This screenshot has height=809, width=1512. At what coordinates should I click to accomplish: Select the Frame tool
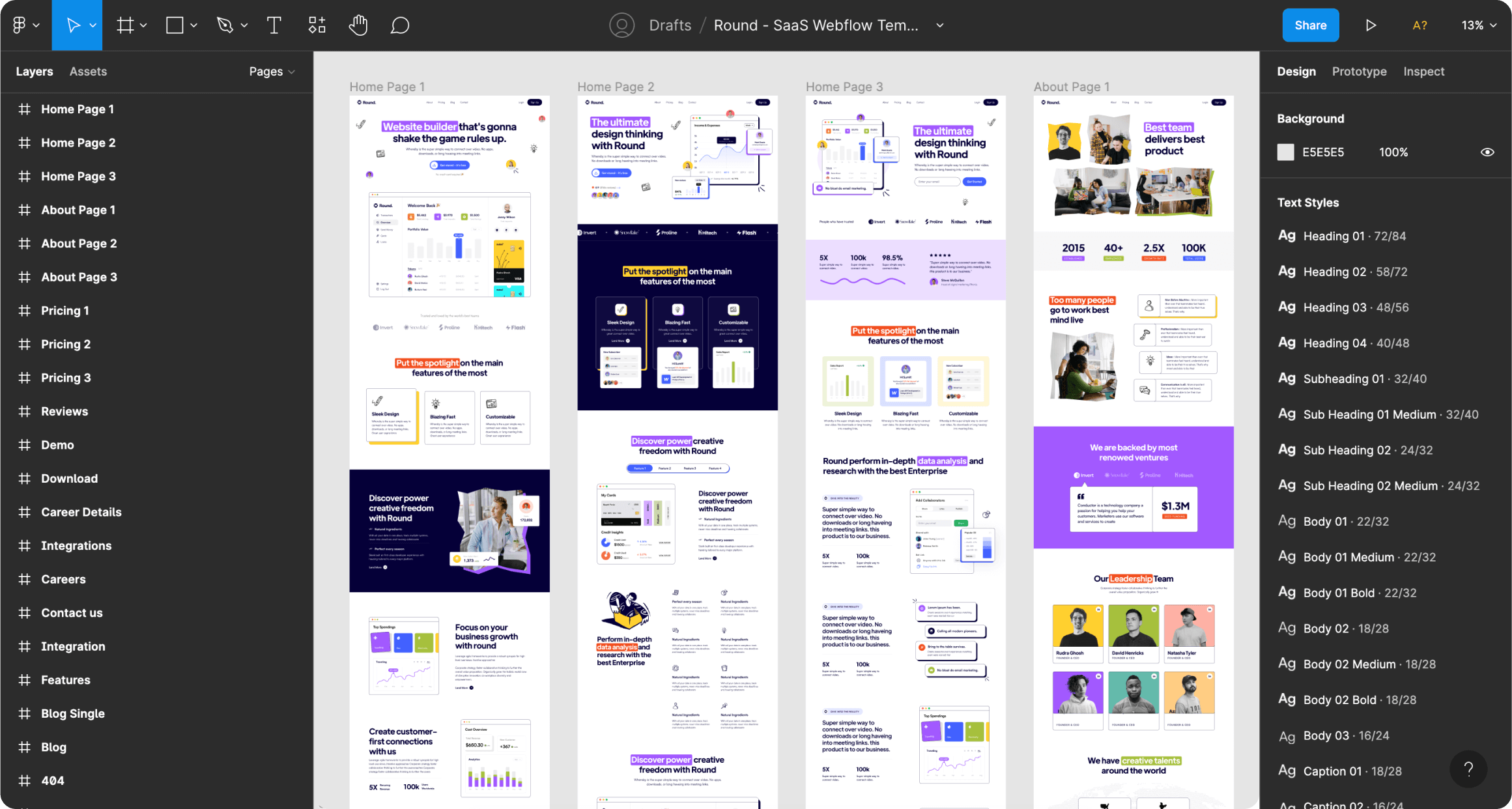[124, 25]
